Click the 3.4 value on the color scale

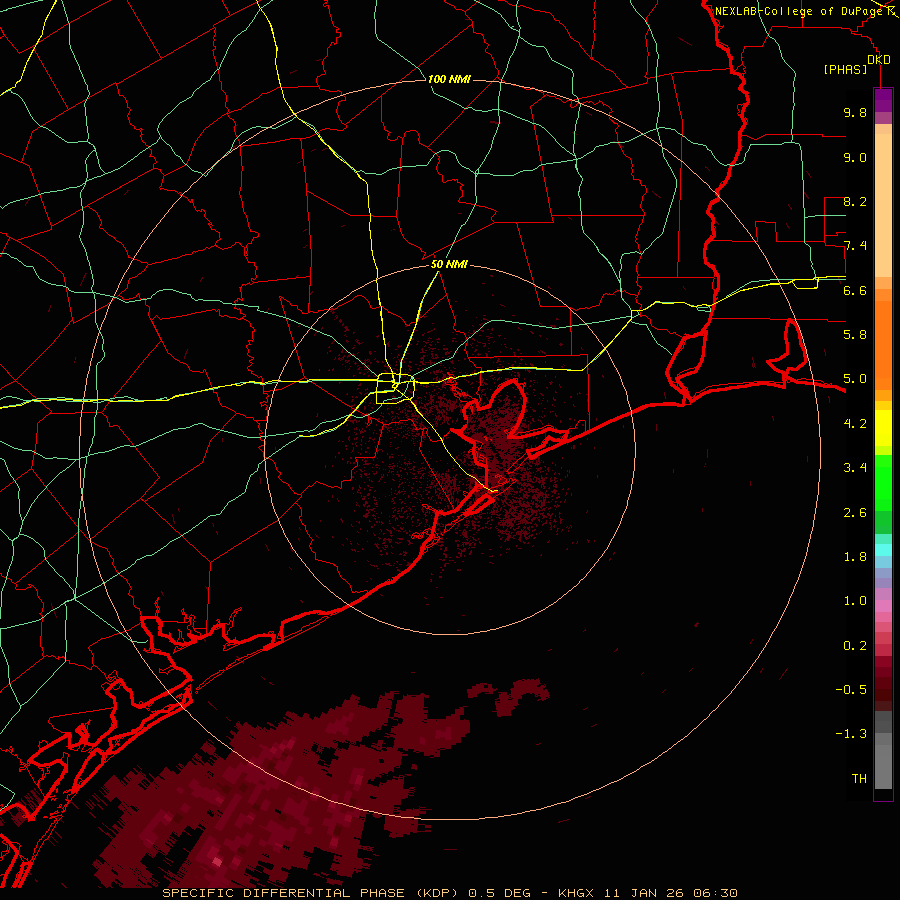(855, 468)
